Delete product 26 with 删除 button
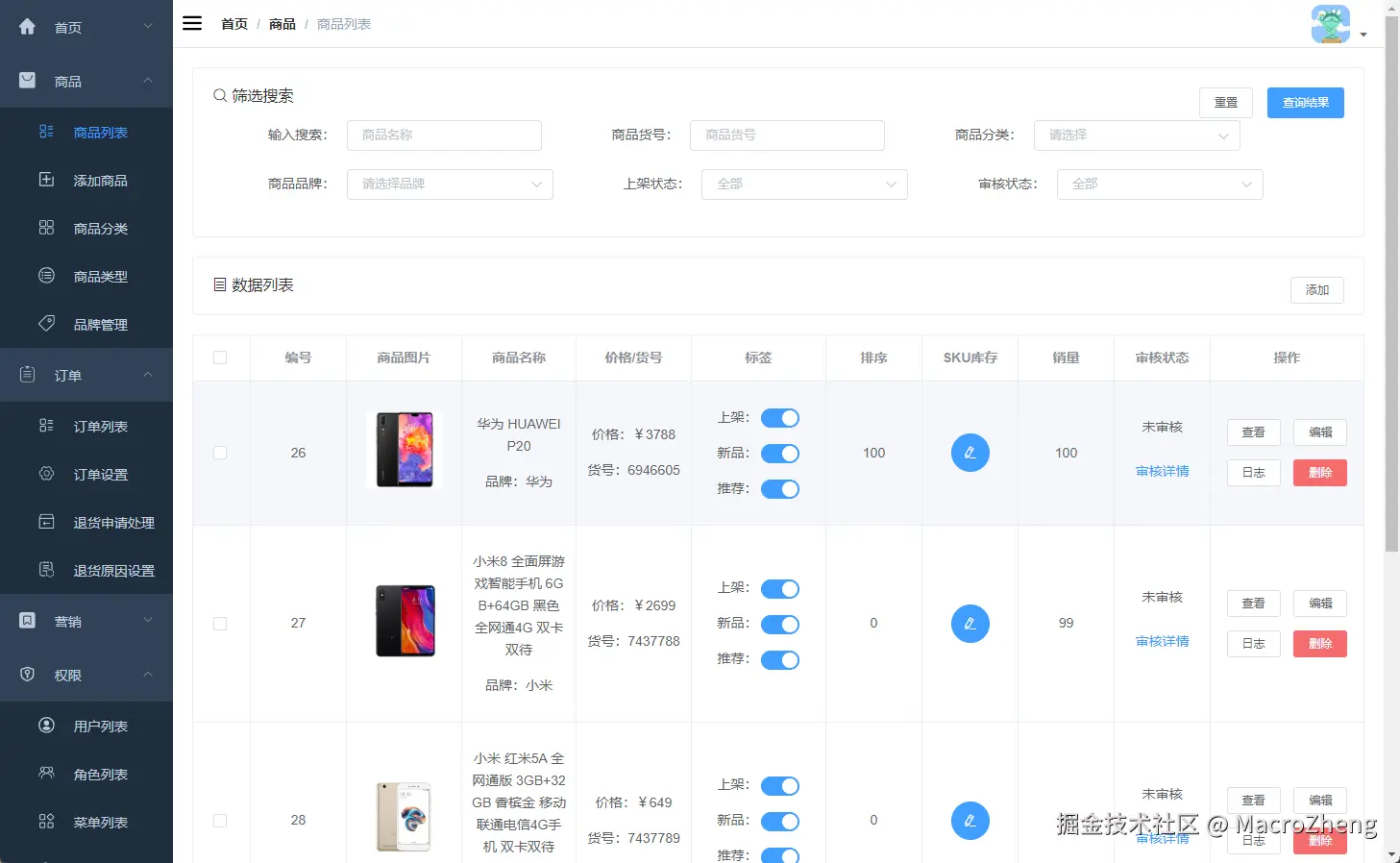 click(1320, 473)
